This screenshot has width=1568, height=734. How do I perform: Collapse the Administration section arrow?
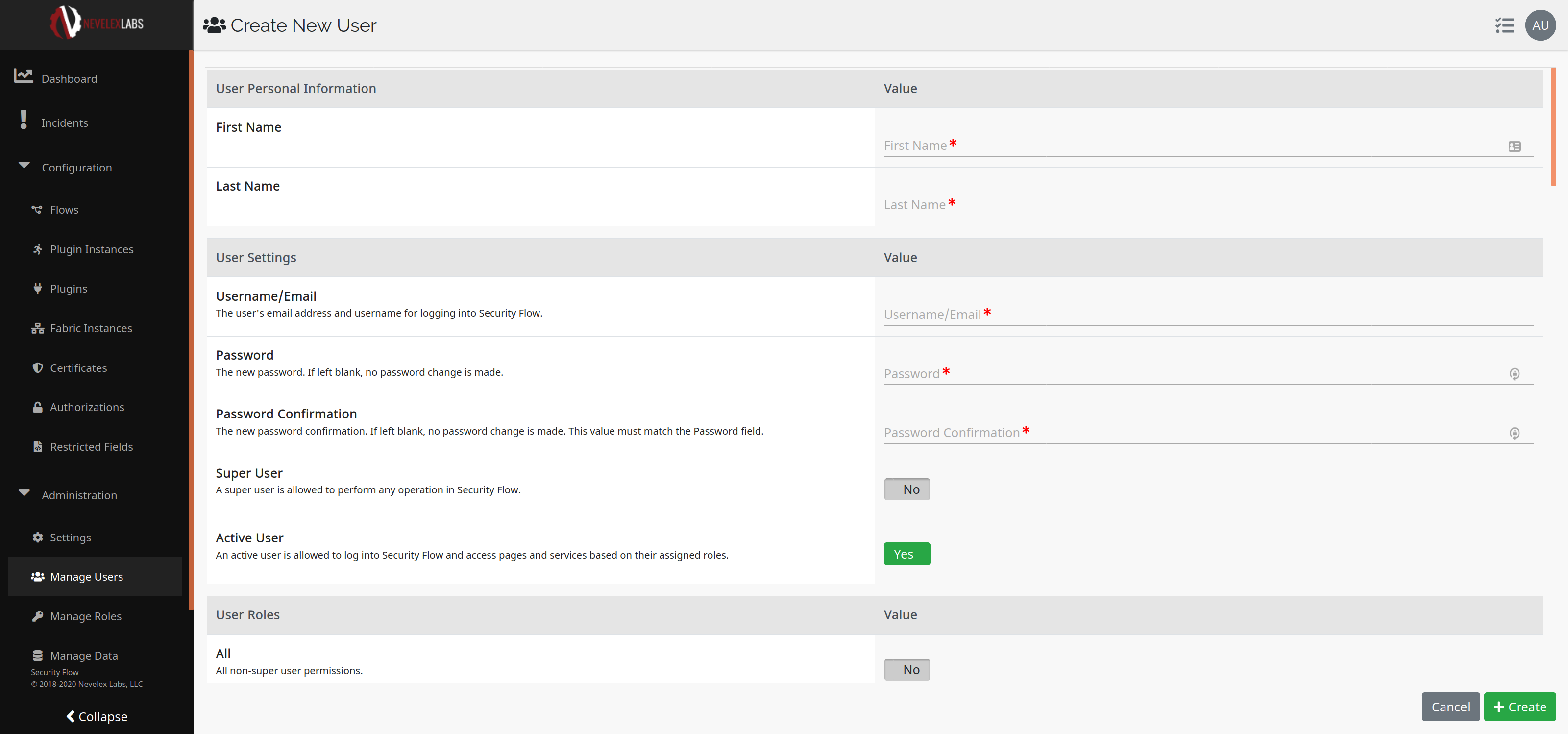(x=24, y=493)
